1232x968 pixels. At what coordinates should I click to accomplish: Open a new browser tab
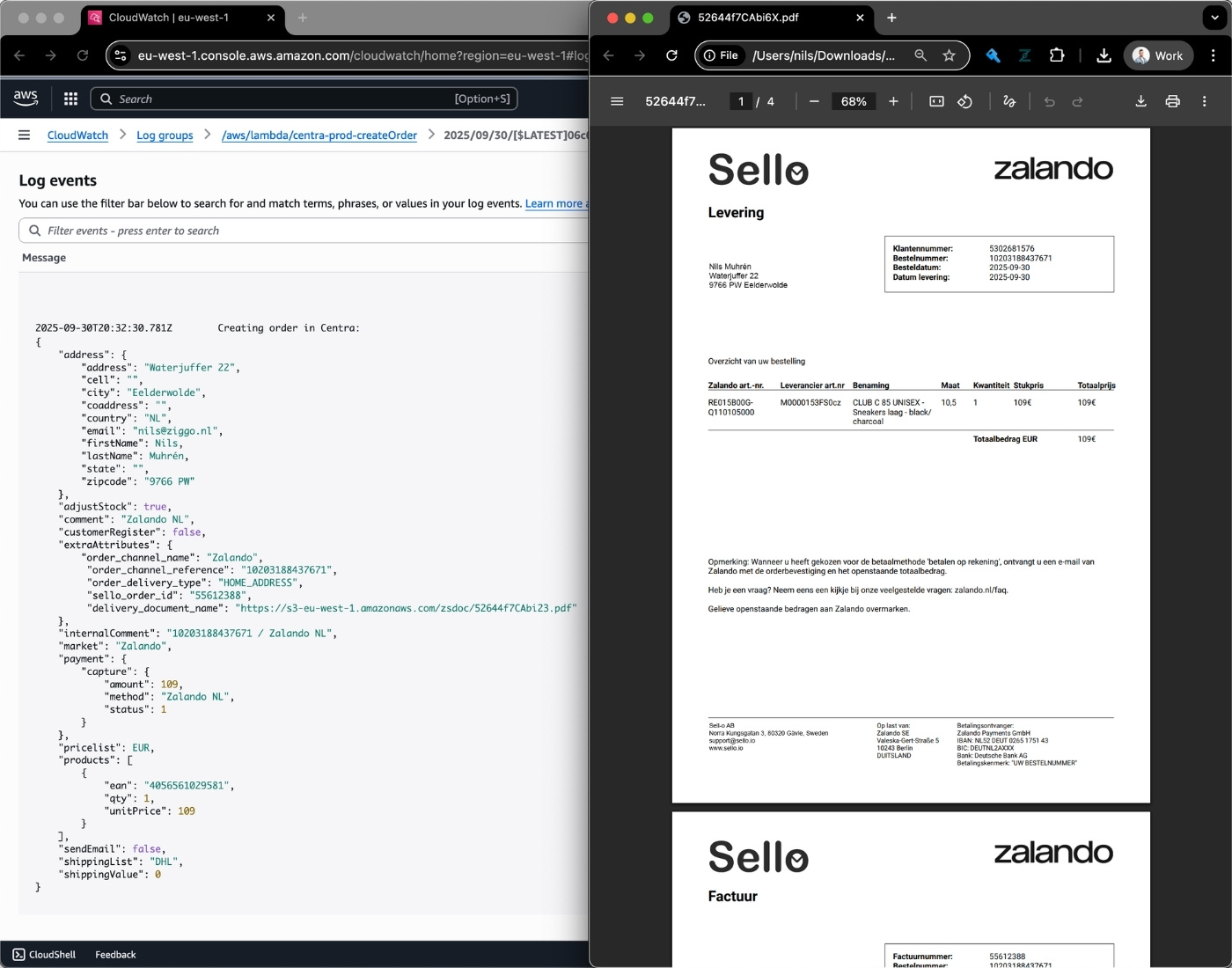click(891, 18)
